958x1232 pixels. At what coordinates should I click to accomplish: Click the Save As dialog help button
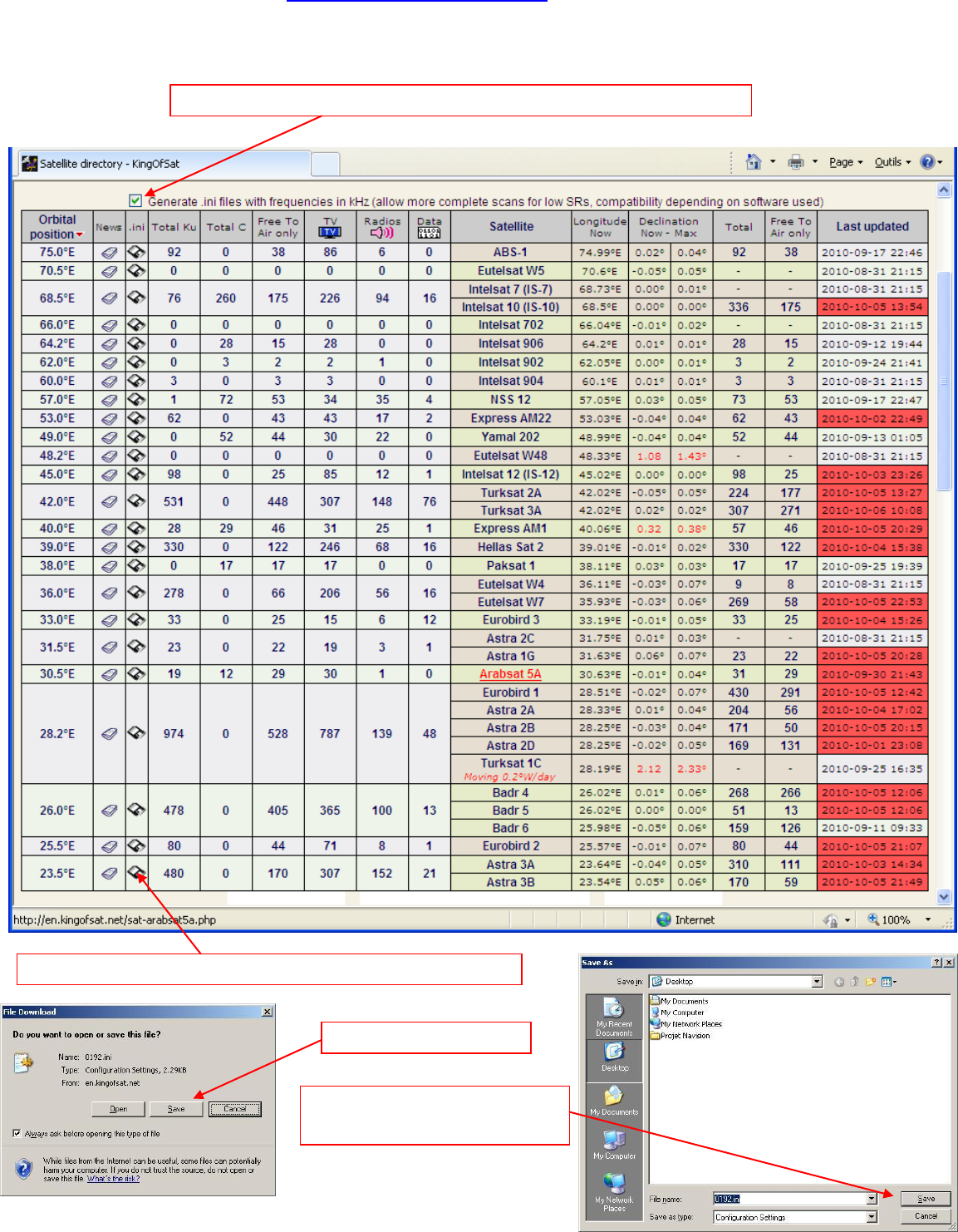[936, 962]
